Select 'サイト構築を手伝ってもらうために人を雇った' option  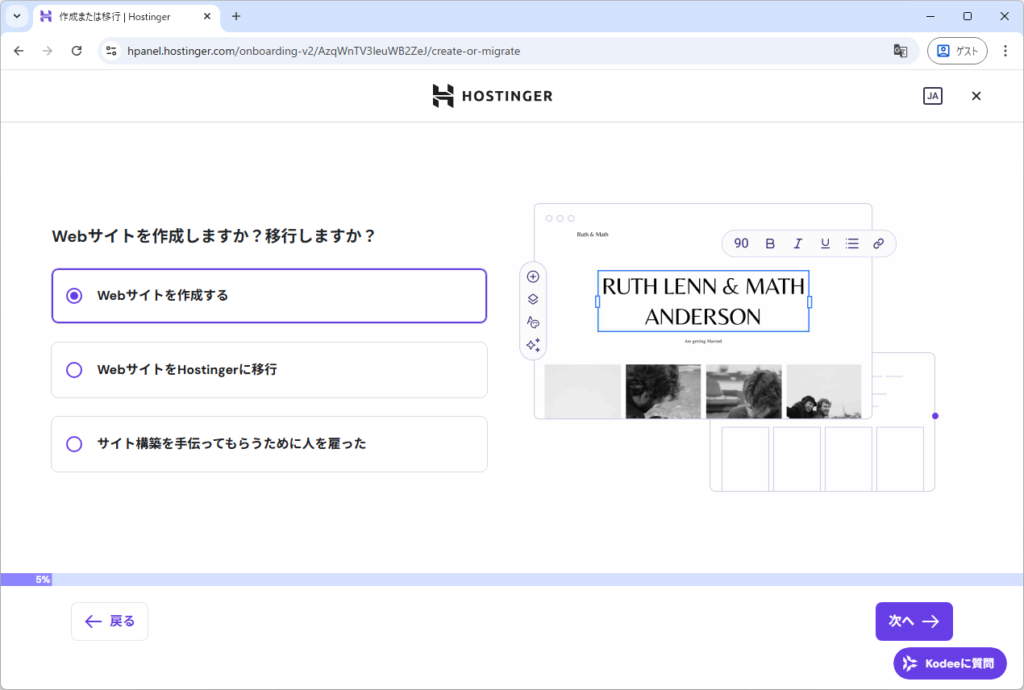coord(74,444)
